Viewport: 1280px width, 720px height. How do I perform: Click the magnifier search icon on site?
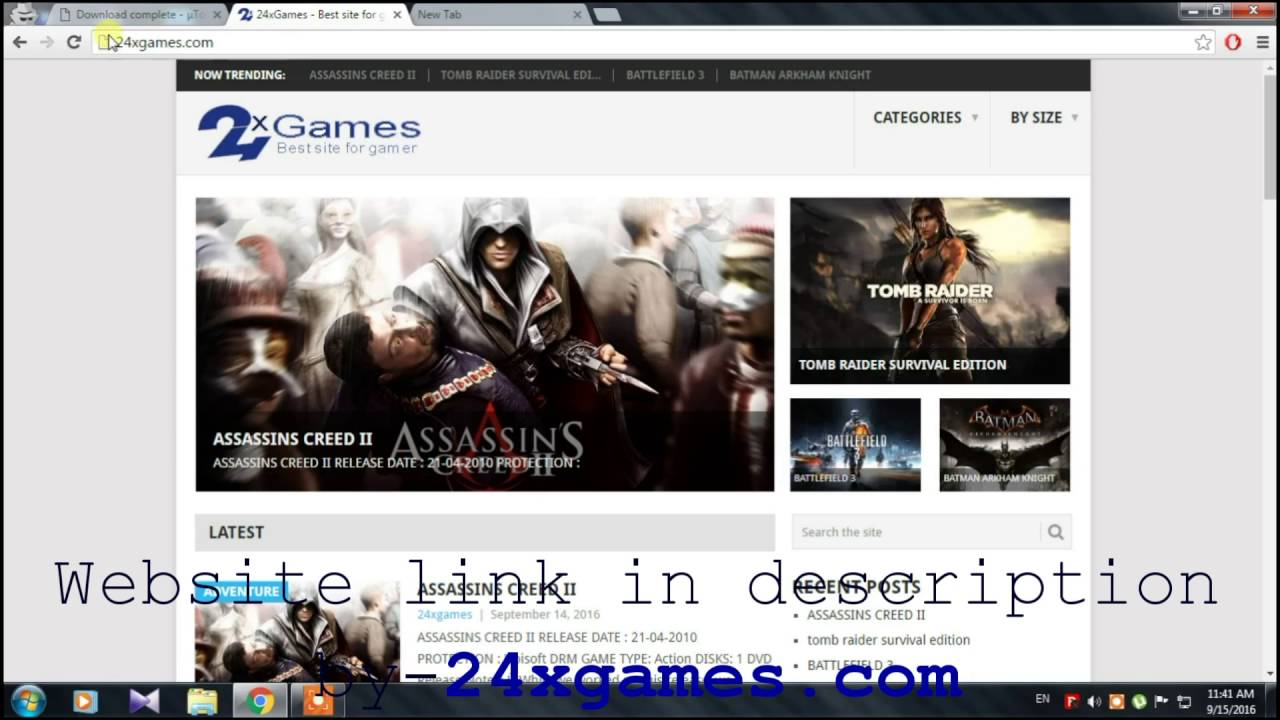[1055, 532]
